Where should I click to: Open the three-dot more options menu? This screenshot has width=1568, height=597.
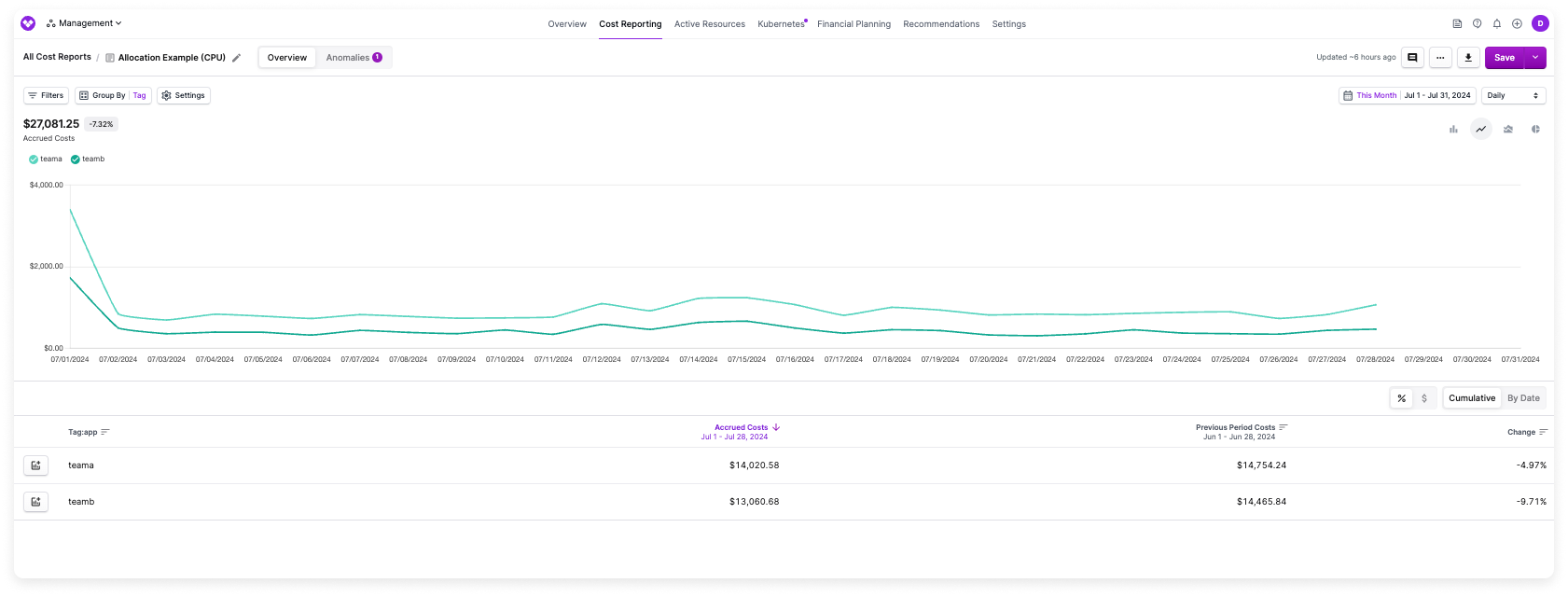[1440, 58]
